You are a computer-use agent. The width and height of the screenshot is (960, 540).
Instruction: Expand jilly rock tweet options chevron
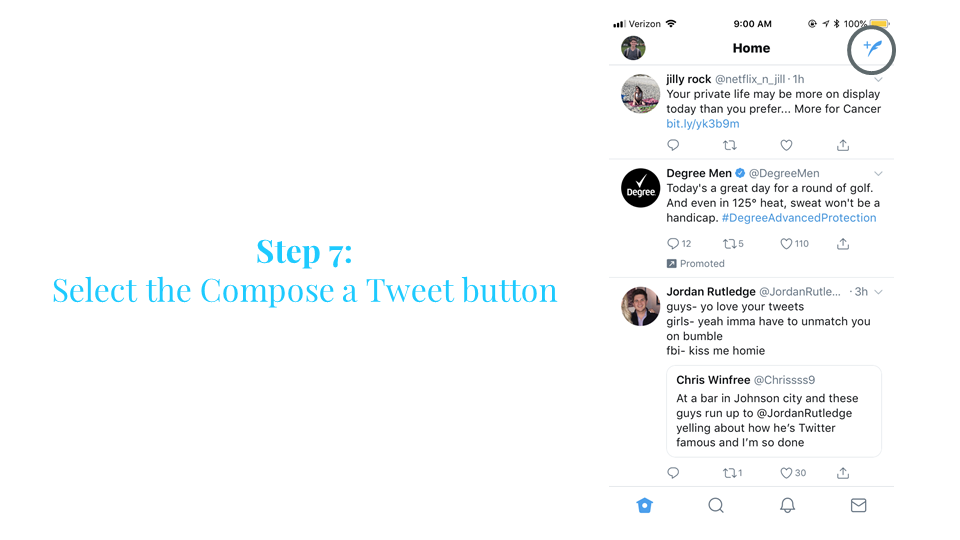pos(878,80)
